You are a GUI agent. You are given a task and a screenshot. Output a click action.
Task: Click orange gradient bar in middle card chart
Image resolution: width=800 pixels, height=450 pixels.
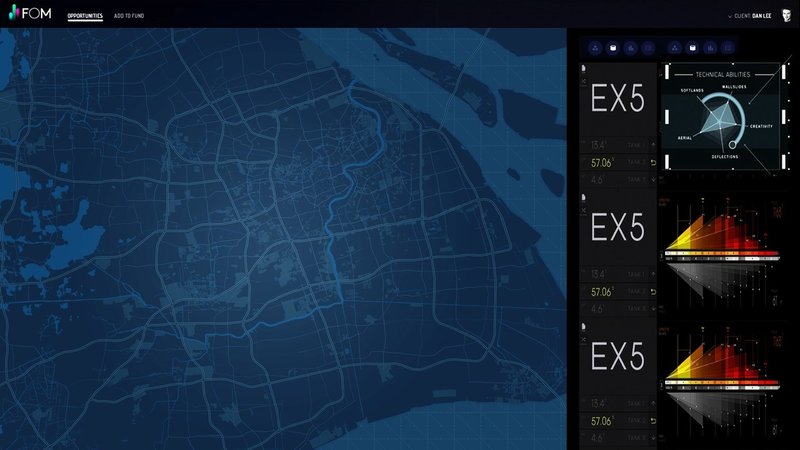pyautogui.click(x=722, y=253)
